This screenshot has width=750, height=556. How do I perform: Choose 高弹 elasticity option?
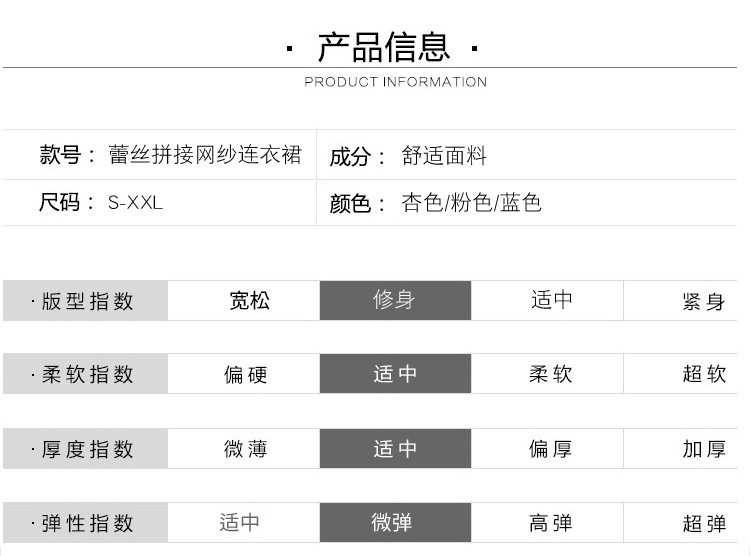tap(551, 522)
